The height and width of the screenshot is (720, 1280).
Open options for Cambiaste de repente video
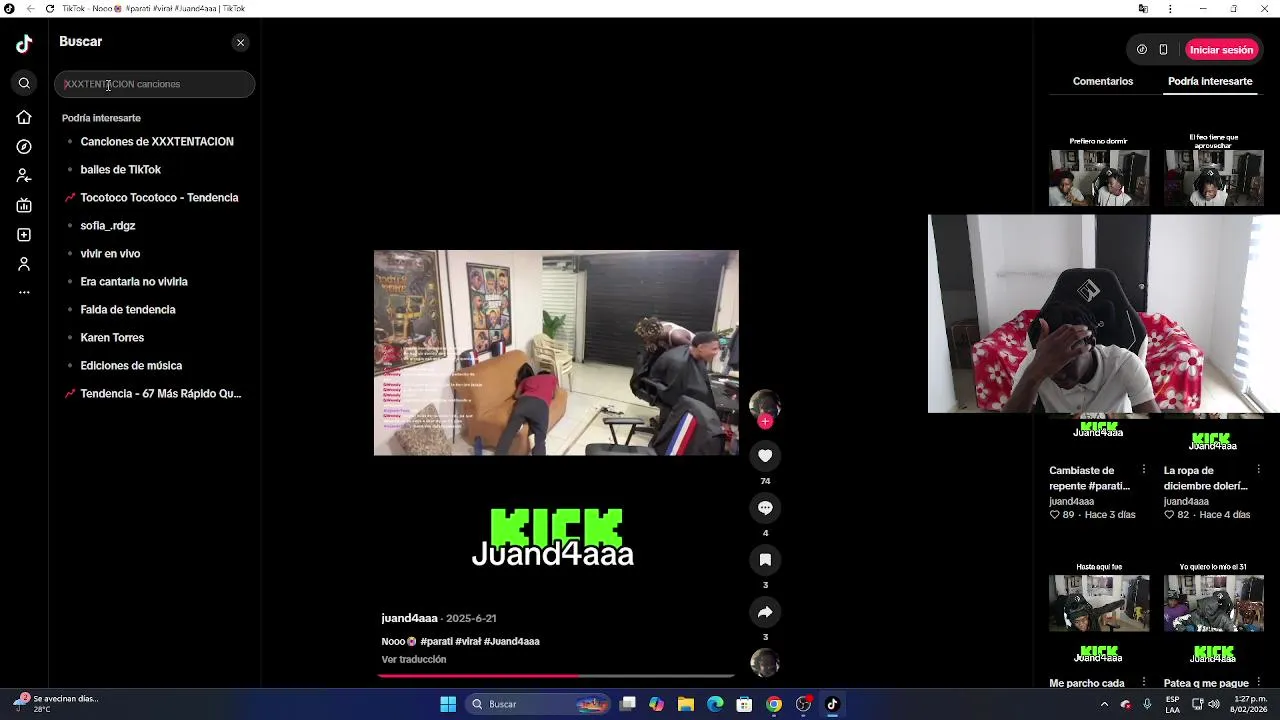point(1144,470)
